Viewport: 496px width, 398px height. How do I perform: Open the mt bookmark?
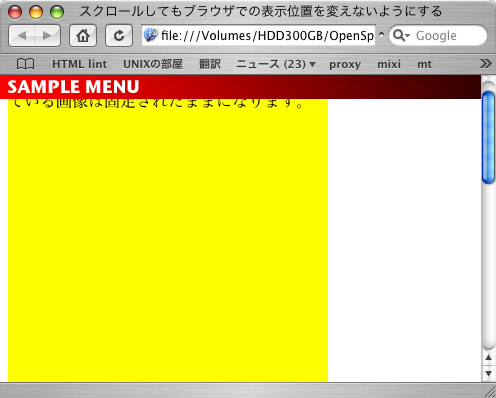tap(424, 64)
